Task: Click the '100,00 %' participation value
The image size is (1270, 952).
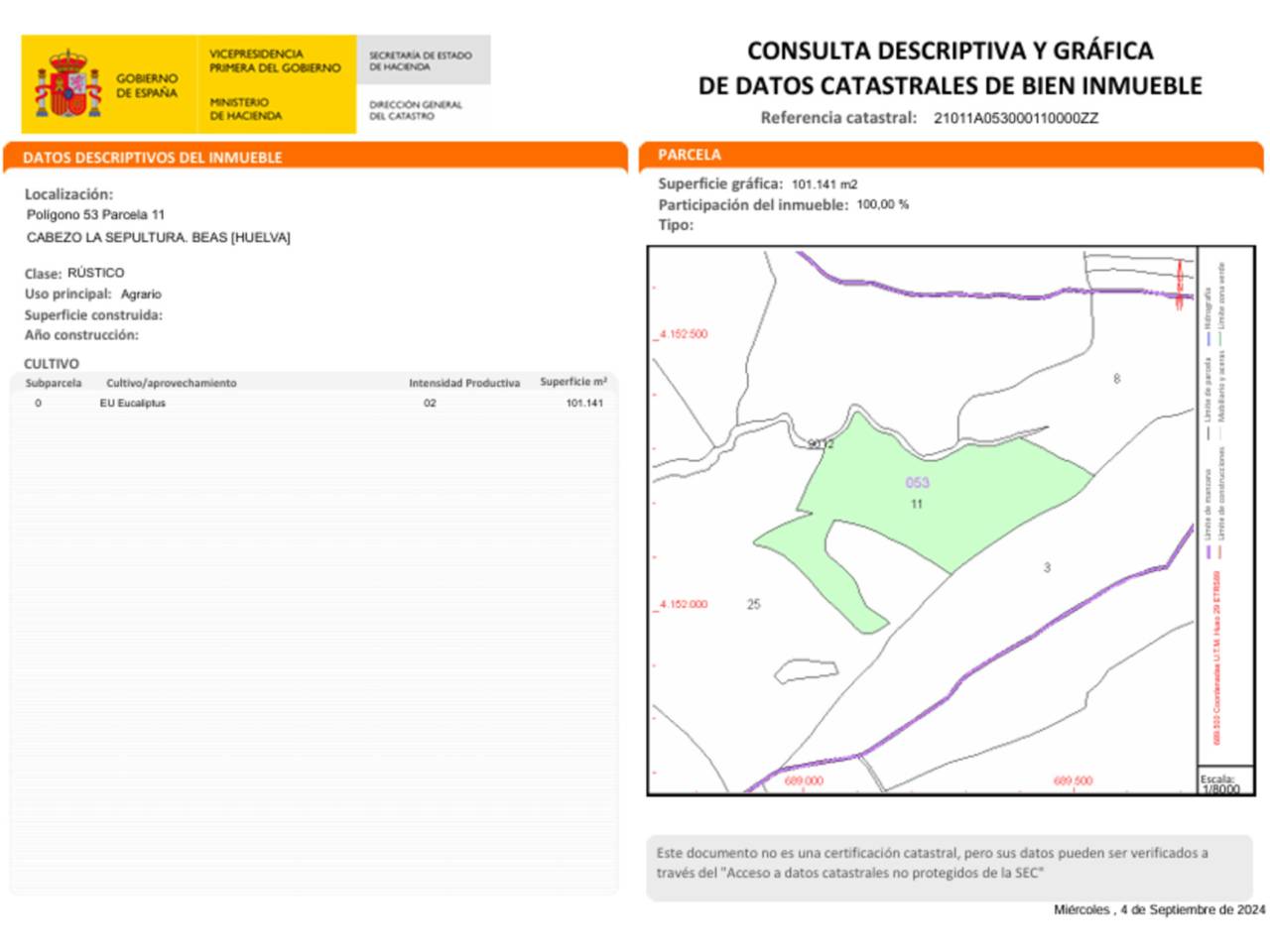Action: click(x=883, y=204)
